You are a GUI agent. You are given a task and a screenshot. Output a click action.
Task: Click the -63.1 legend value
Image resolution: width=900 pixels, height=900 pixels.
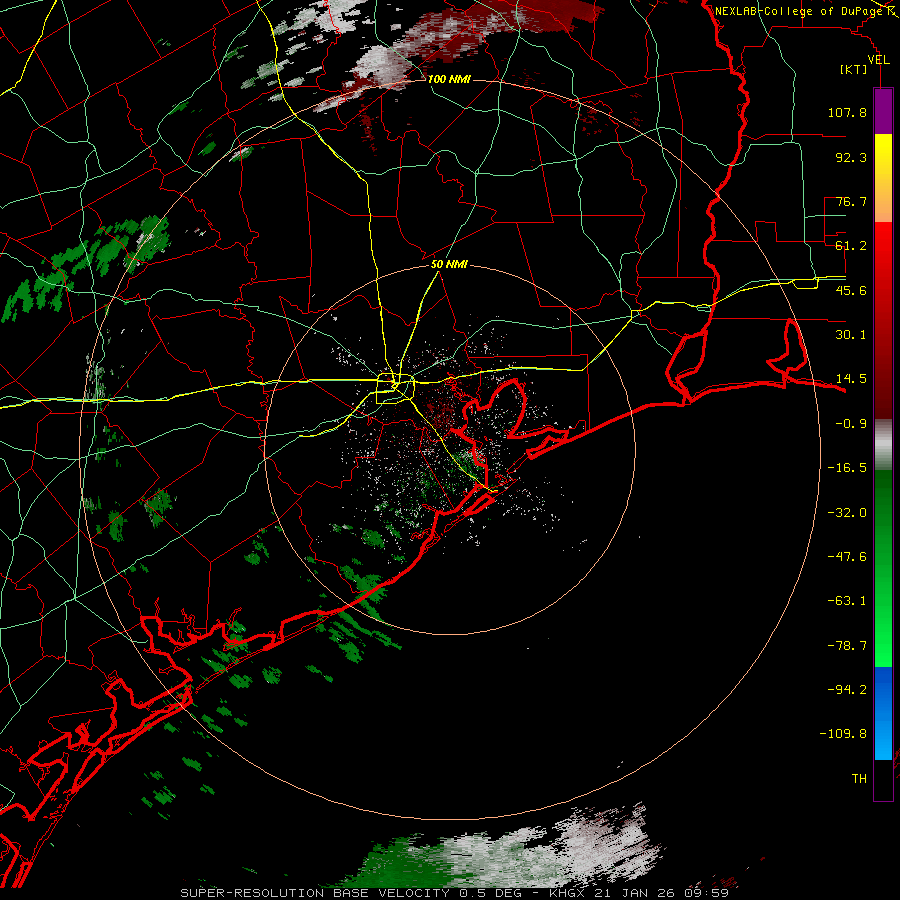tap(847, 601)
